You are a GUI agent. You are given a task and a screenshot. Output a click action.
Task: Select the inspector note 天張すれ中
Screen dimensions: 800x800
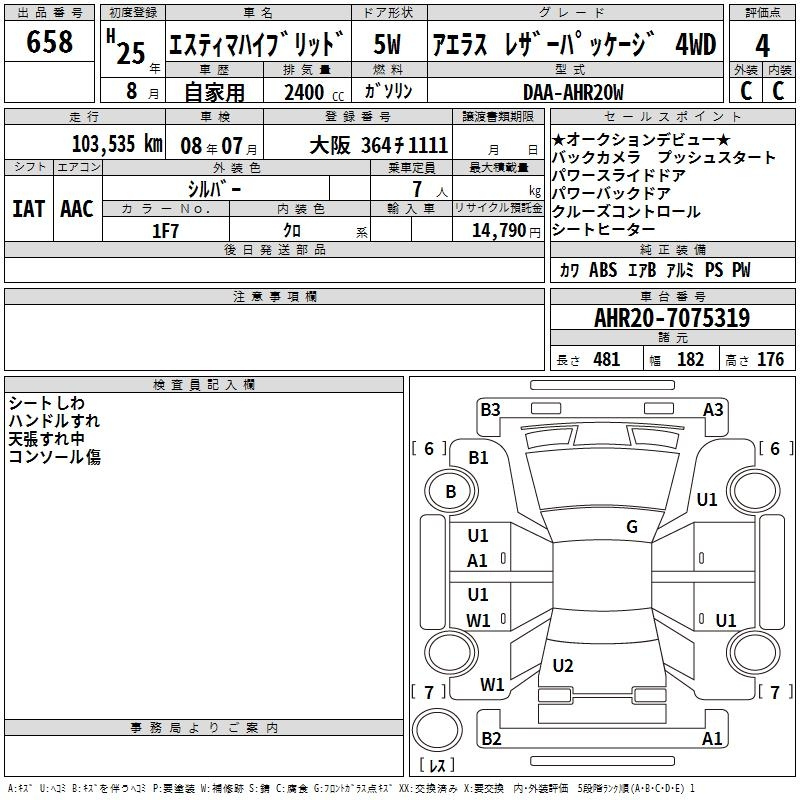(46, 439)
